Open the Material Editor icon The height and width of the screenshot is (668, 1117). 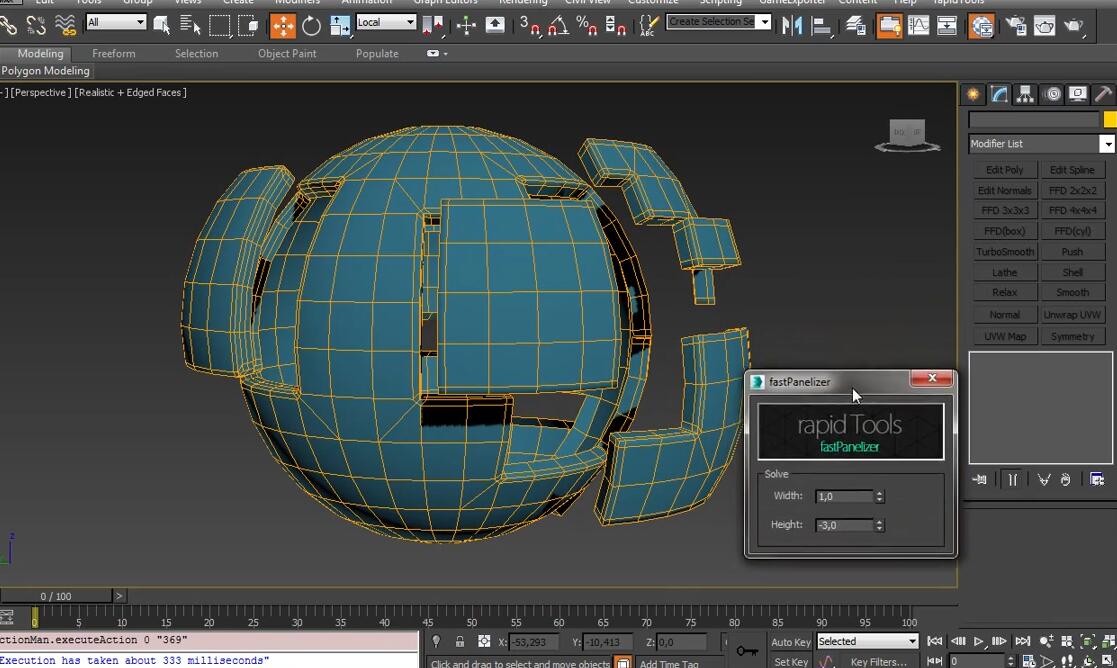click(981, 26)
